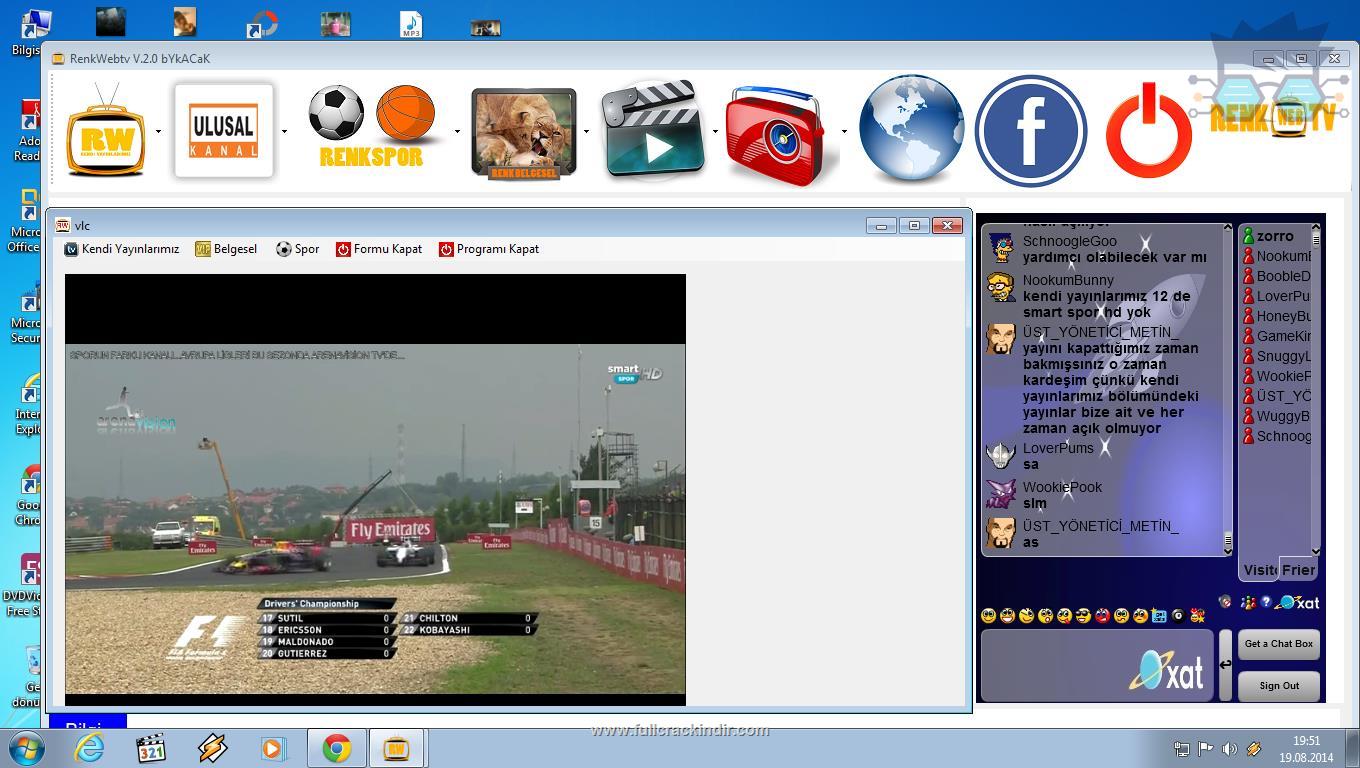Select user BoobleD in visitor list
Viewport: 1360px width, 768px height.
[x=1276, y=276]
